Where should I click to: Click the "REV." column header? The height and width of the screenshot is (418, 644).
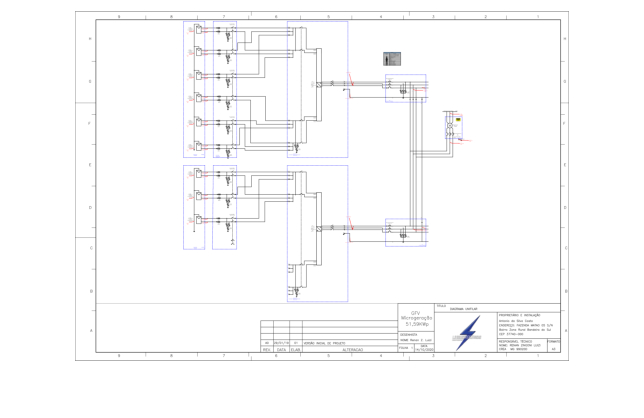pos(267,350)
